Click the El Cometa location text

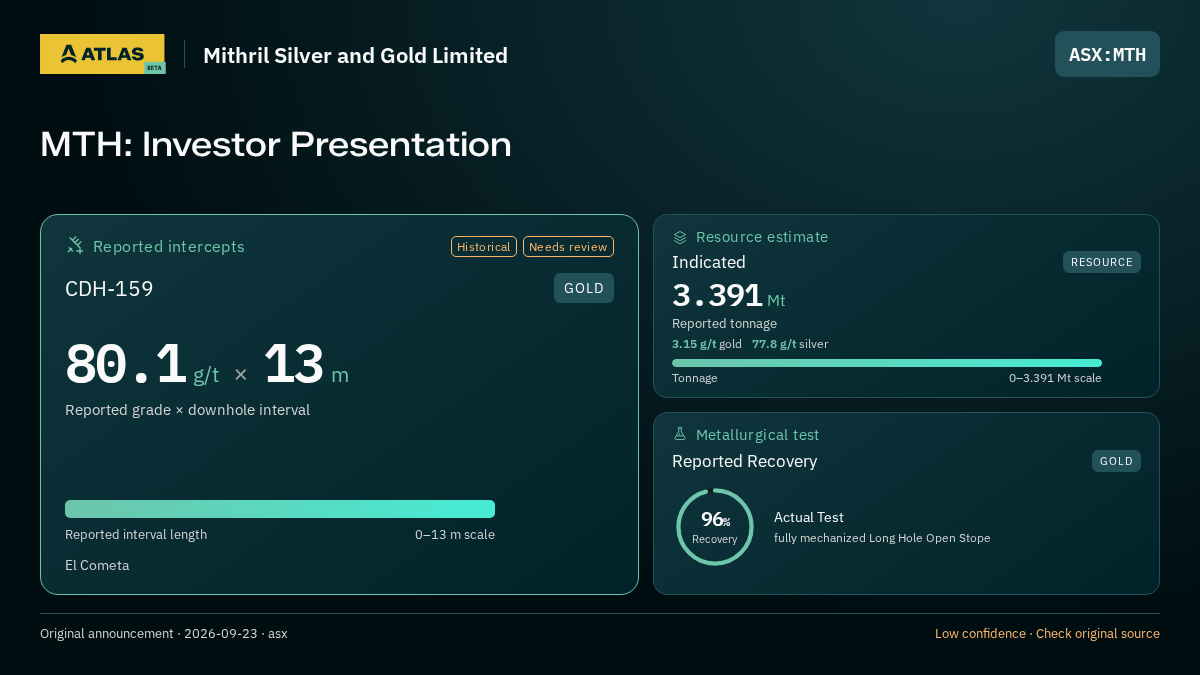tap(97, 565)
